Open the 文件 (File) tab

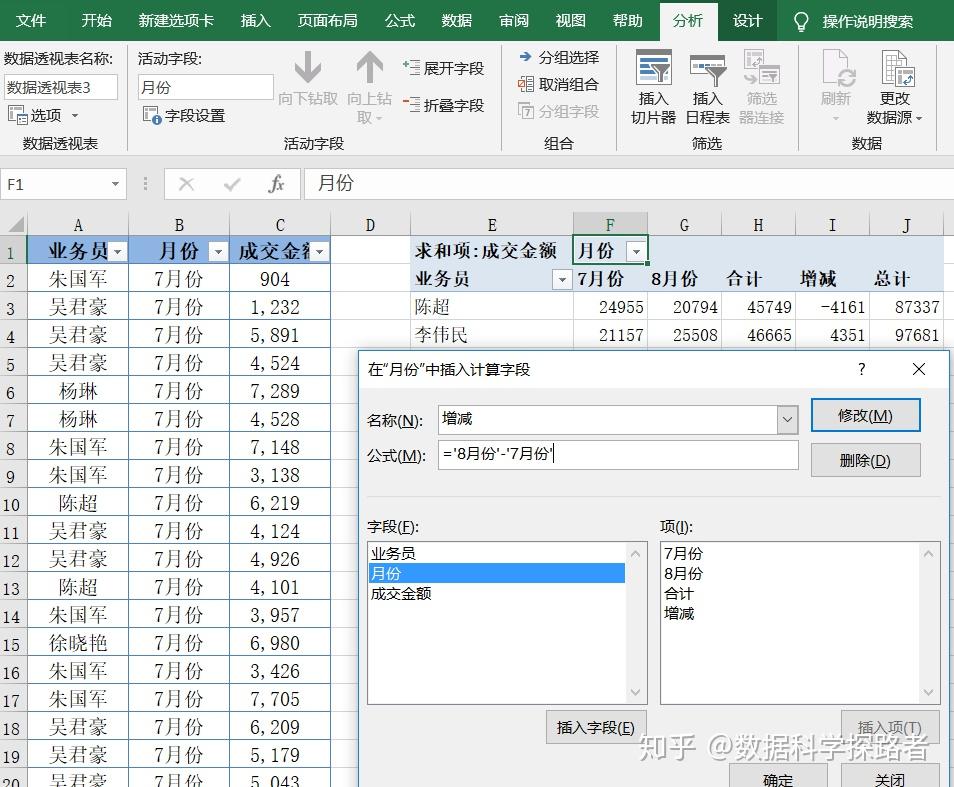pos(30,21)
